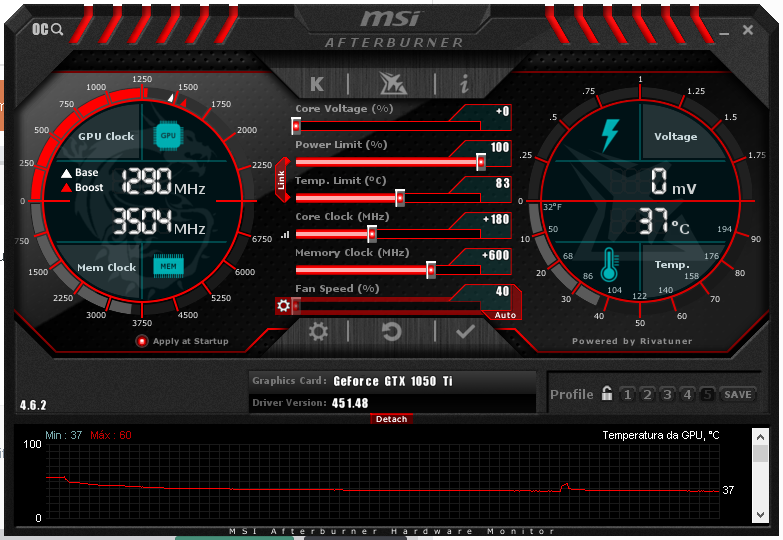
Task: Click the Temp. Limit slider handle
Action: tap(400, 198)
